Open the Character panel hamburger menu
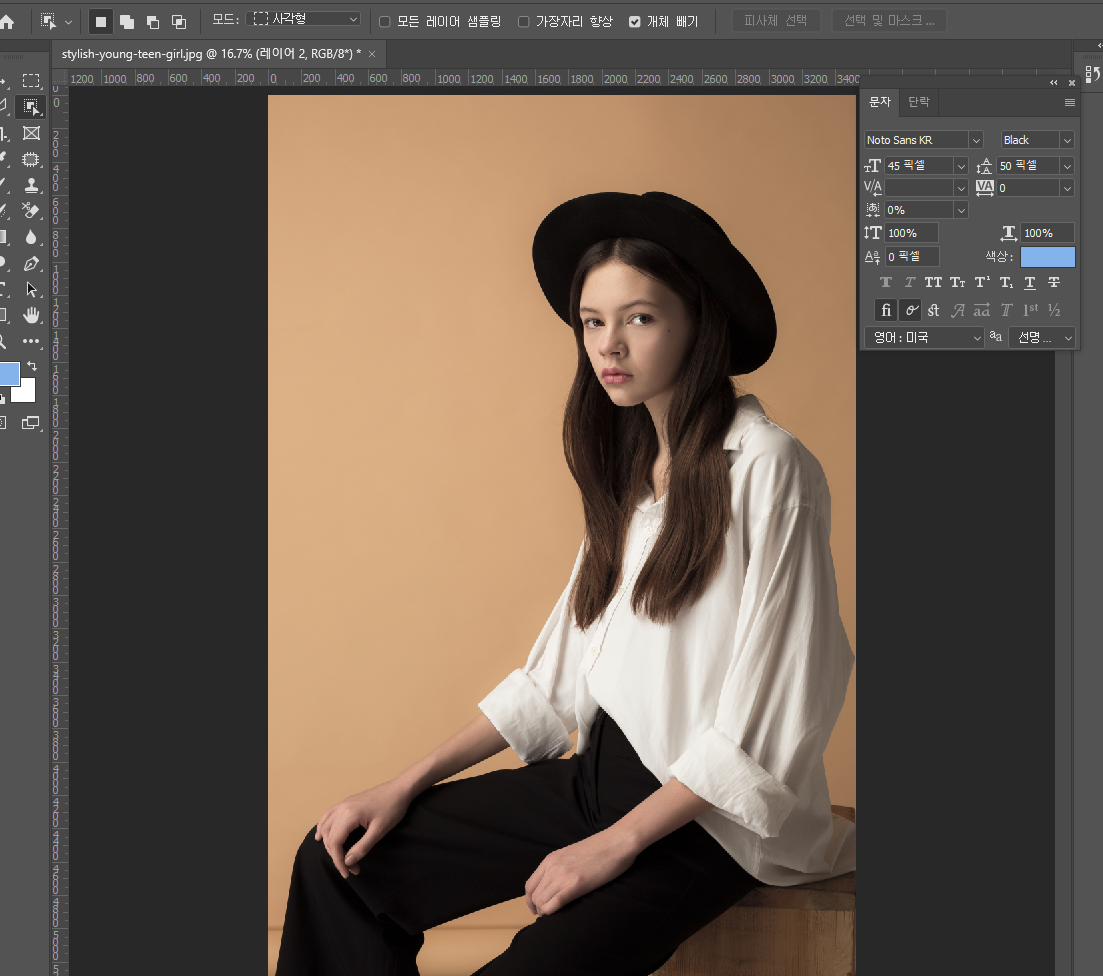The width and height of the screenshot is (1103, 976). (x=1069, y=102)
